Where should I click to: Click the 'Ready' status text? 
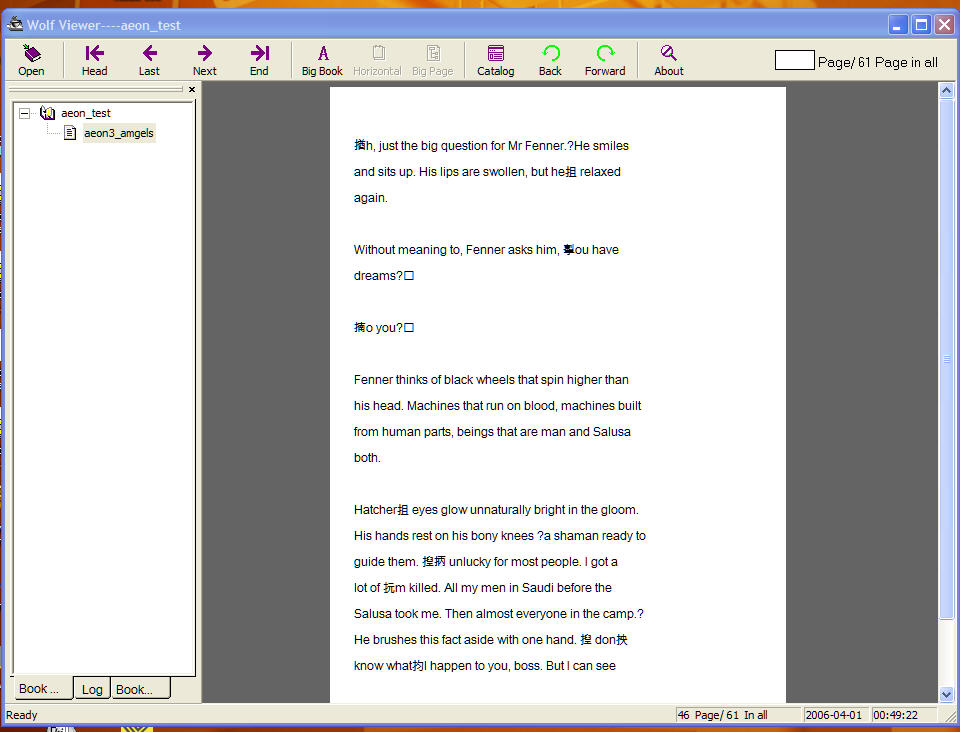coord(21,715)
